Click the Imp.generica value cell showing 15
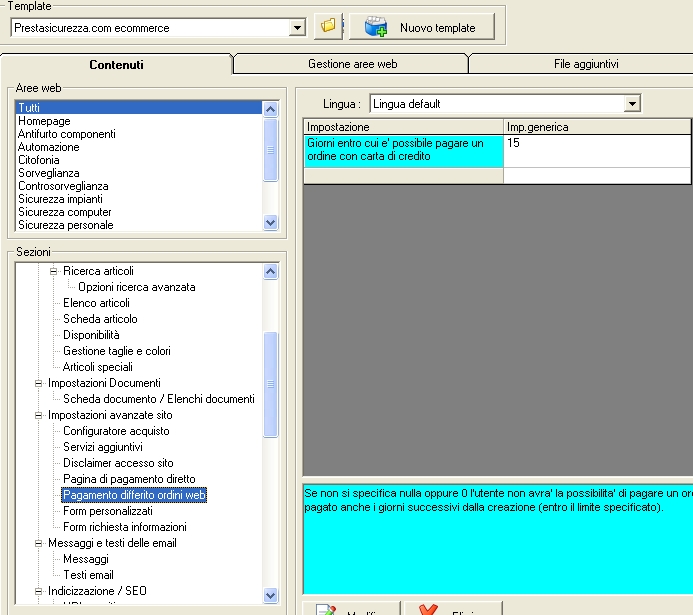Viewport: 693px width, 615px height. [x=596, y=150]
